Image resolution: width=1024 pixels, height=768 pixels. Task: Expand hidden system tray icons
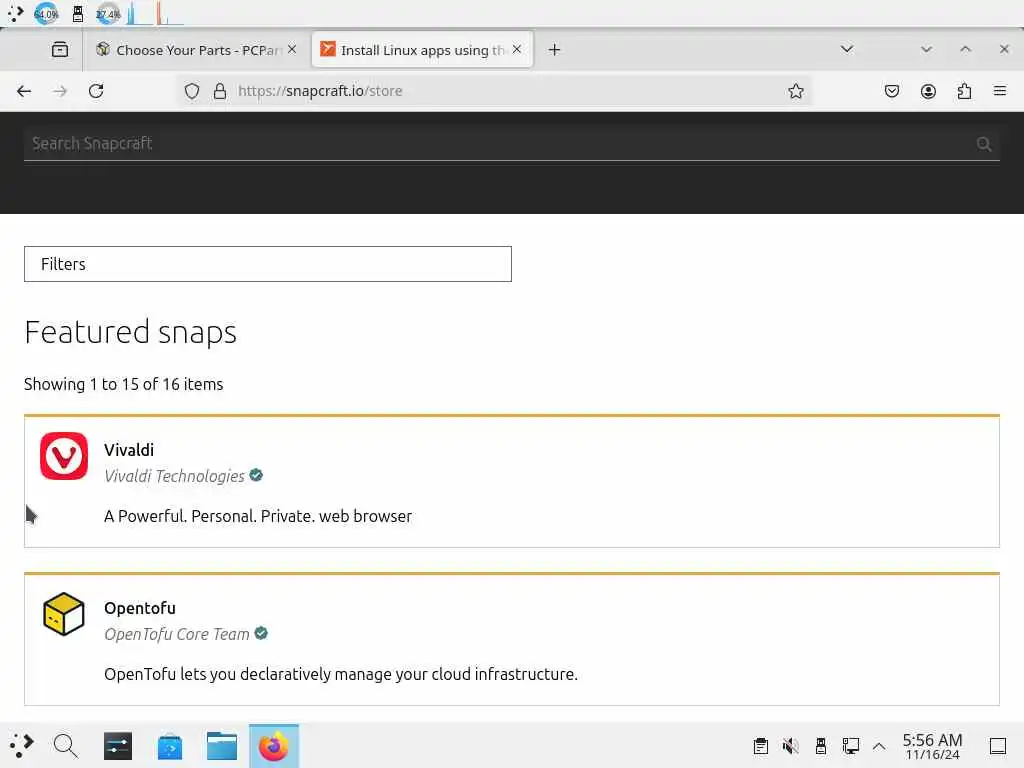(879, 746)
